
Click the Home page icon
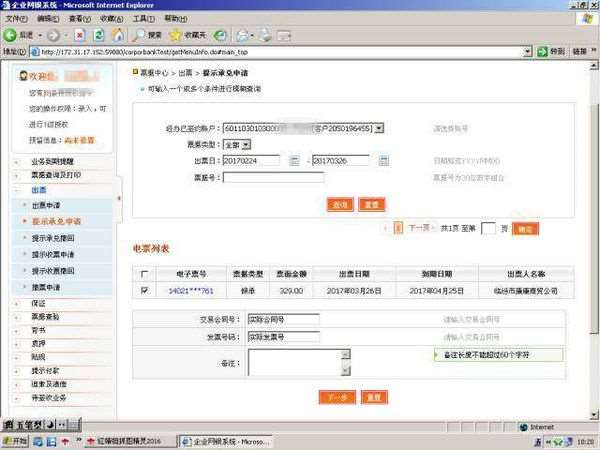click(118, 35)
